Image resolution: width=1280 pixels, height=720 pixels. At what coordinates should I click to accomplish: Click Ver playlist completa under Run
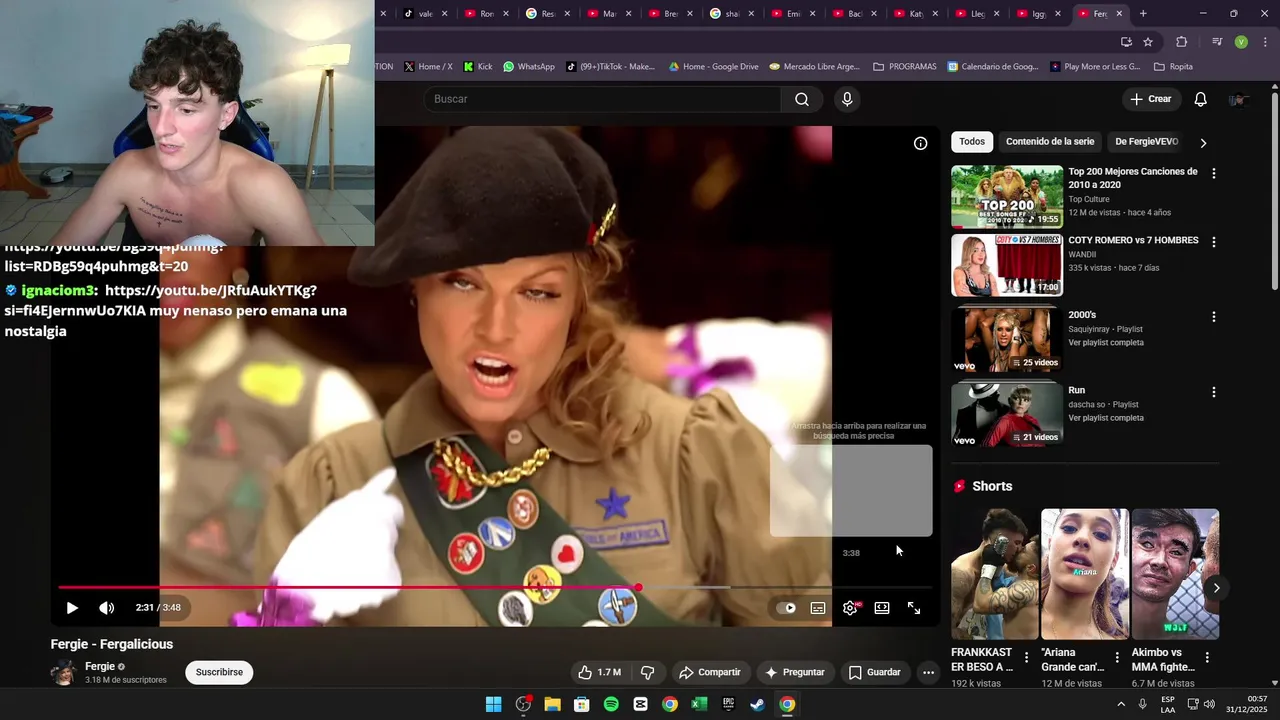[1106, 418]
